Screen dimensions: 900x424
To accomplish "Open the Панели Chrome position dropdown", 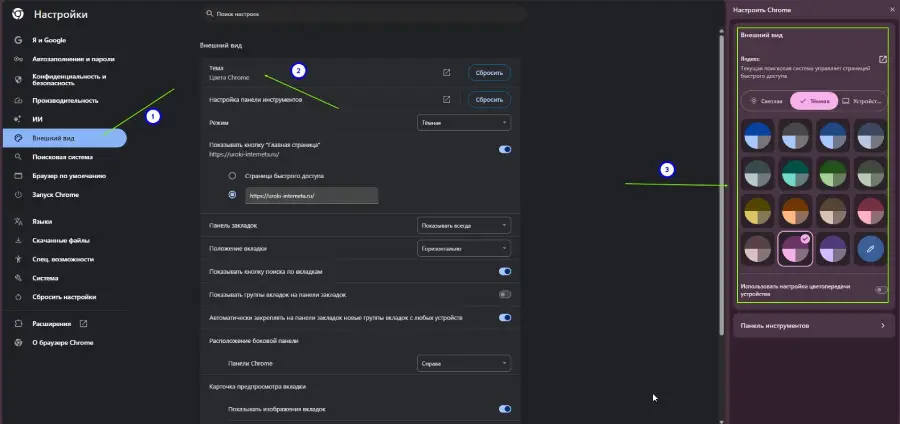I will coord(464,363).
